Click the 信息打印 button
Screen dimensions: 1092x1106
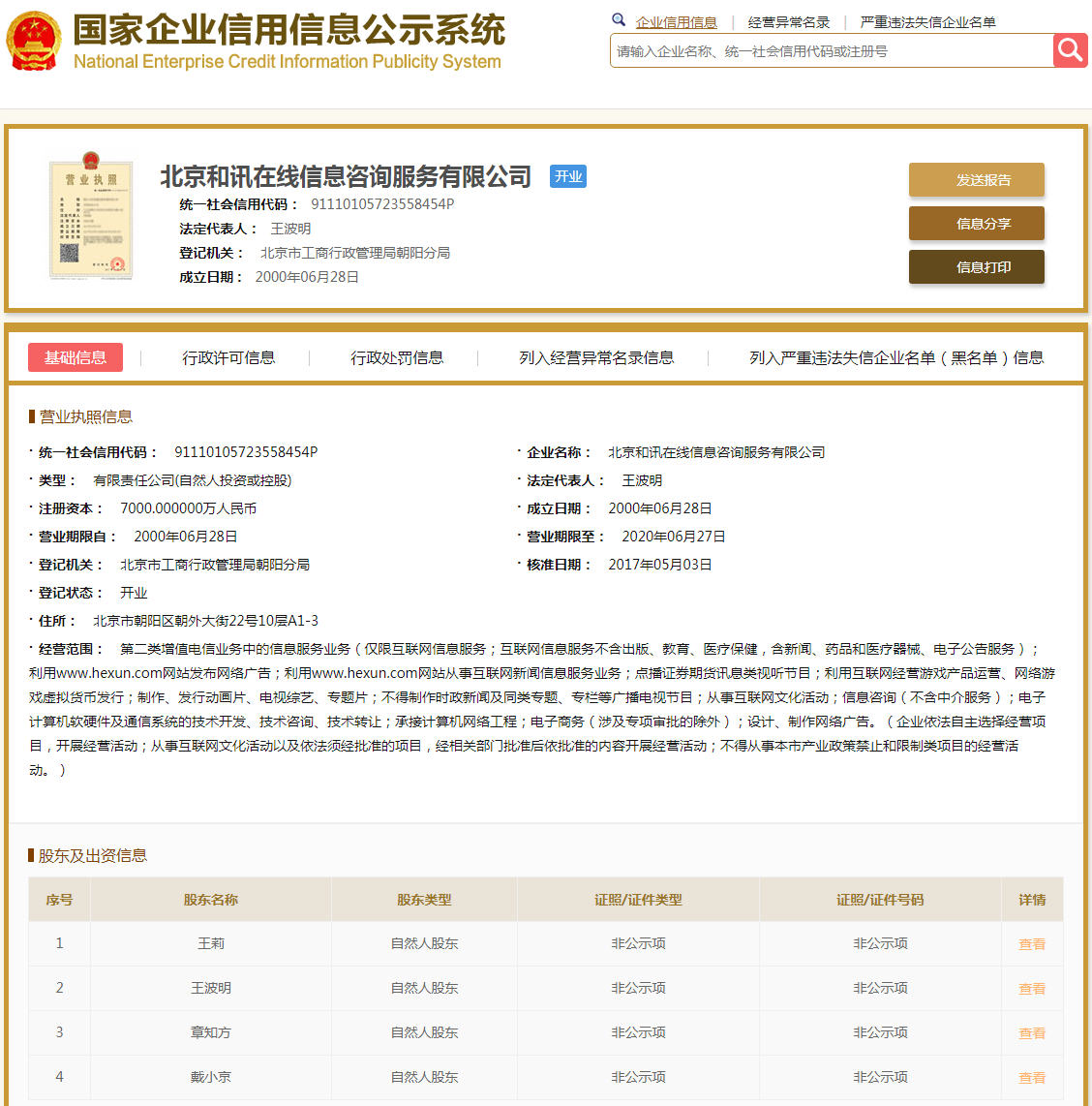[976, 266]
